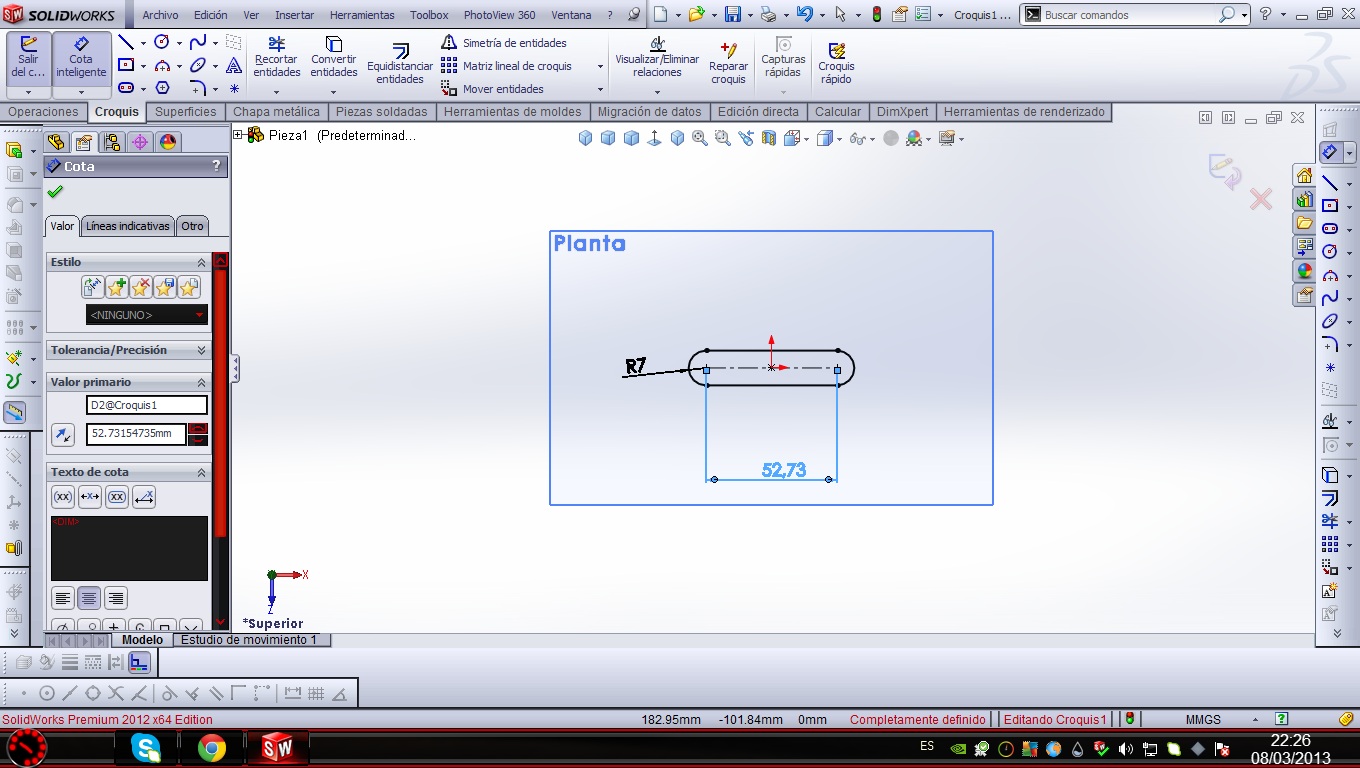The image size is (1360, 768).
Task: Click add style star icon
Action: pyautogui.click(x=117, y=288)
